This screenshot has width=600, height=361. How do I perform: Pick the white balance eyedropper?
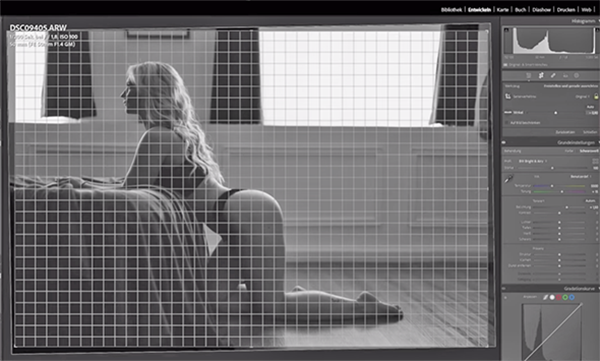[509, 179]
